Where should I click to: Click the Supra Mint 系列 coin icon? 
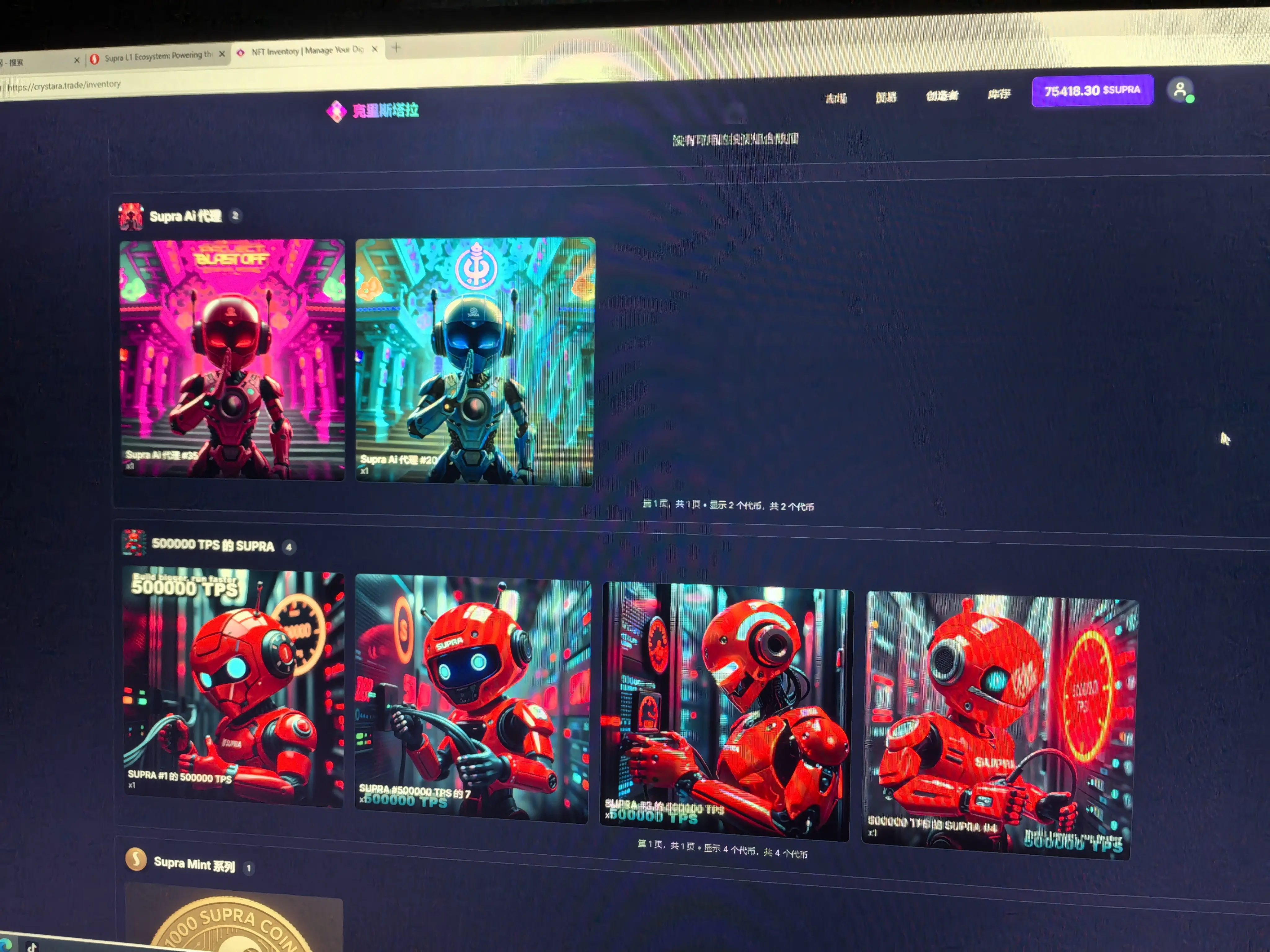136,859
